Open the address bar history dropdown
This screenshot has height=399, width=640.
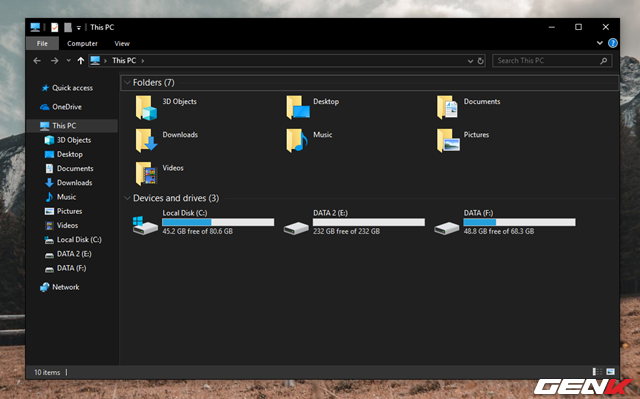(x=470, y=61)
